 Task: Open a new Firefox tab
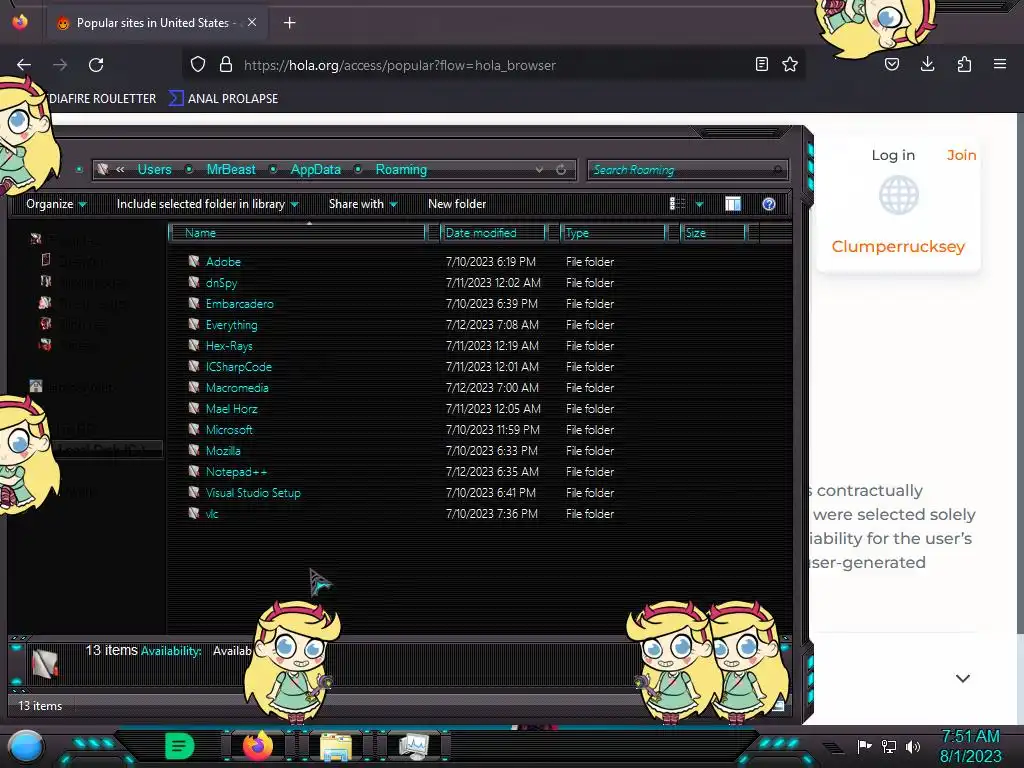tap(289, 23)
